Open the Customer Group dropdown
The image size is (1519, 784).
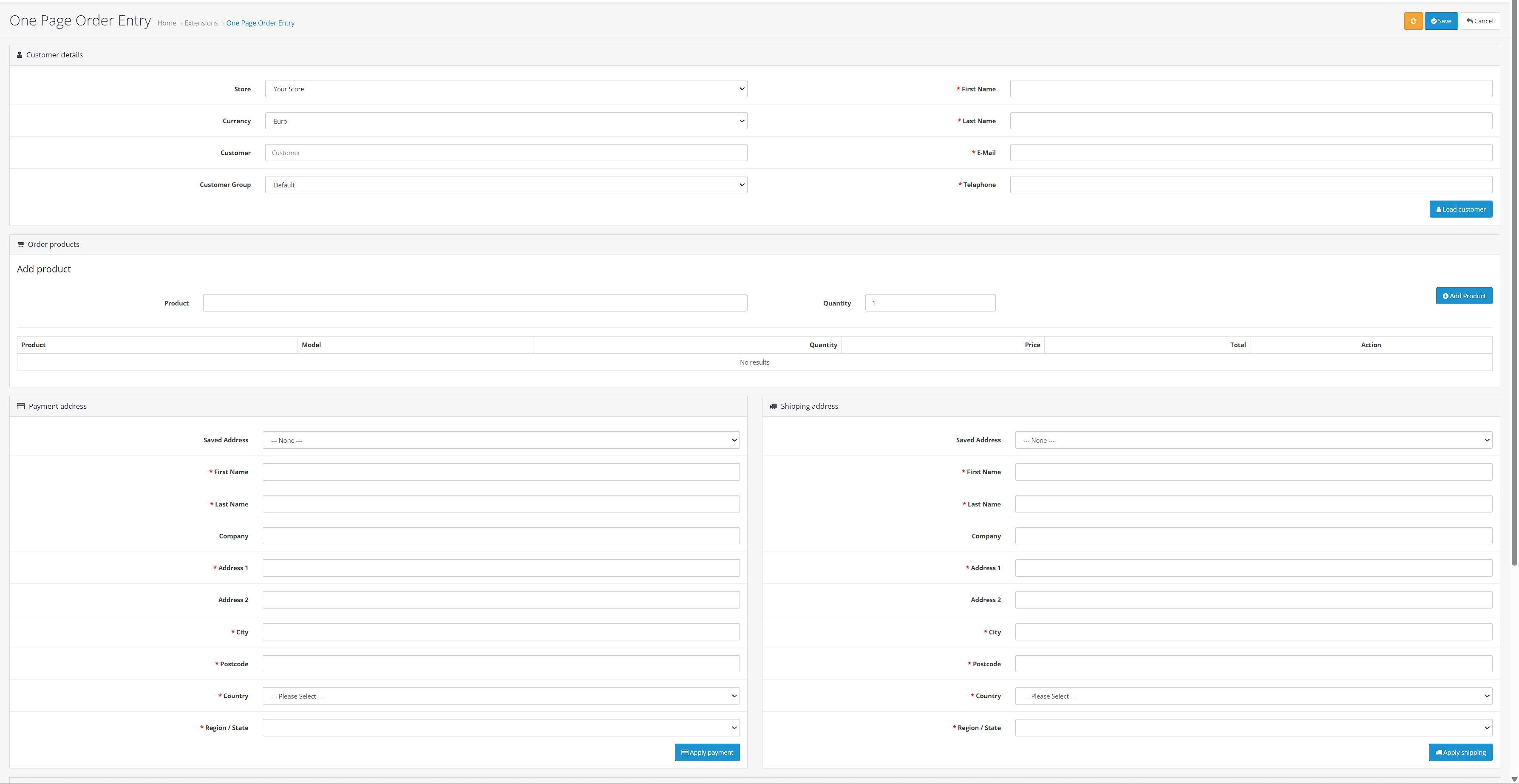pyautogui.click(x=505, y=184)
